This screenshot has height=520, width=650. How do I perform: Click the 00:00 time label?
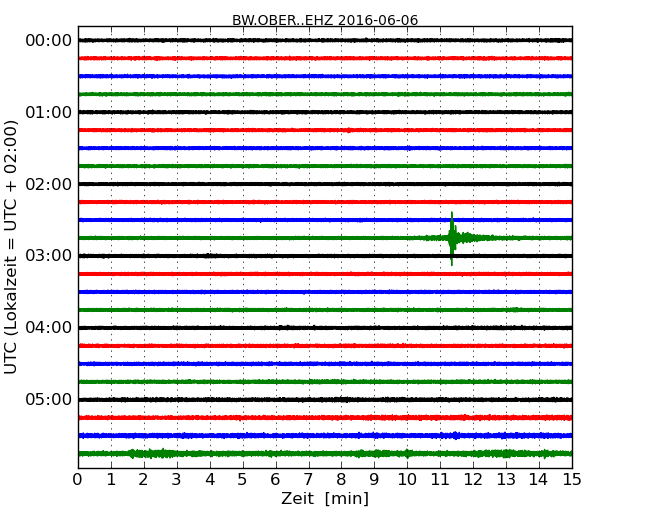coord(49,41)
